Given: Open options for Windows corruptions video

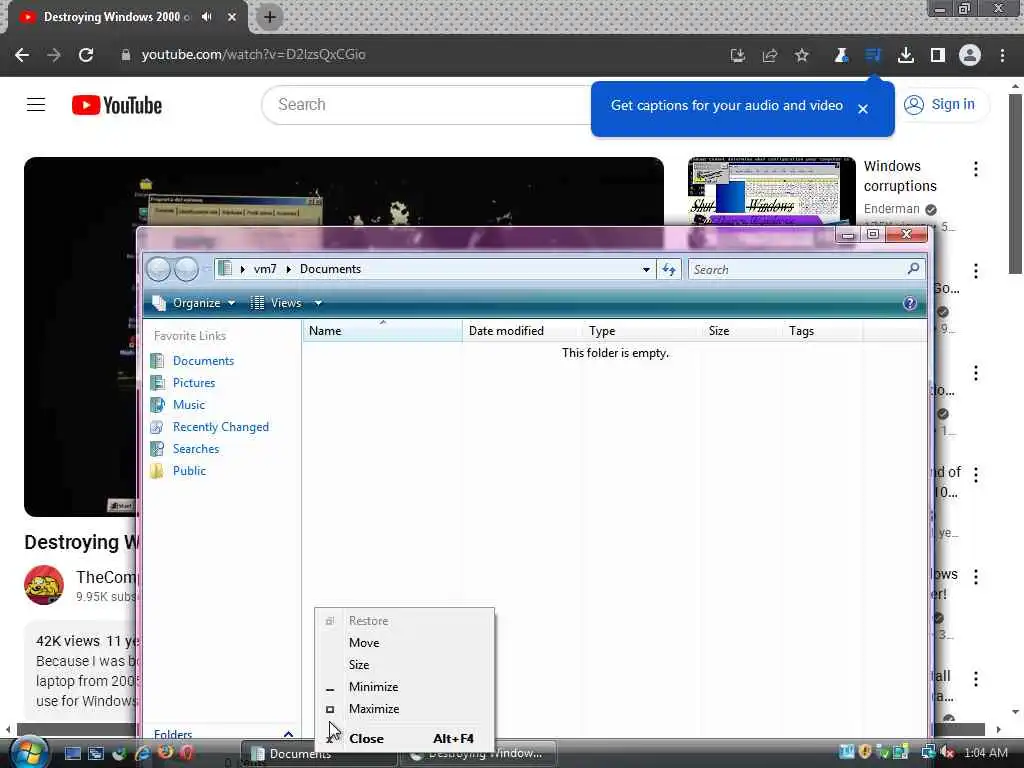Looking at the screenshot, I should pyautogui.click(x=976, y=169).
